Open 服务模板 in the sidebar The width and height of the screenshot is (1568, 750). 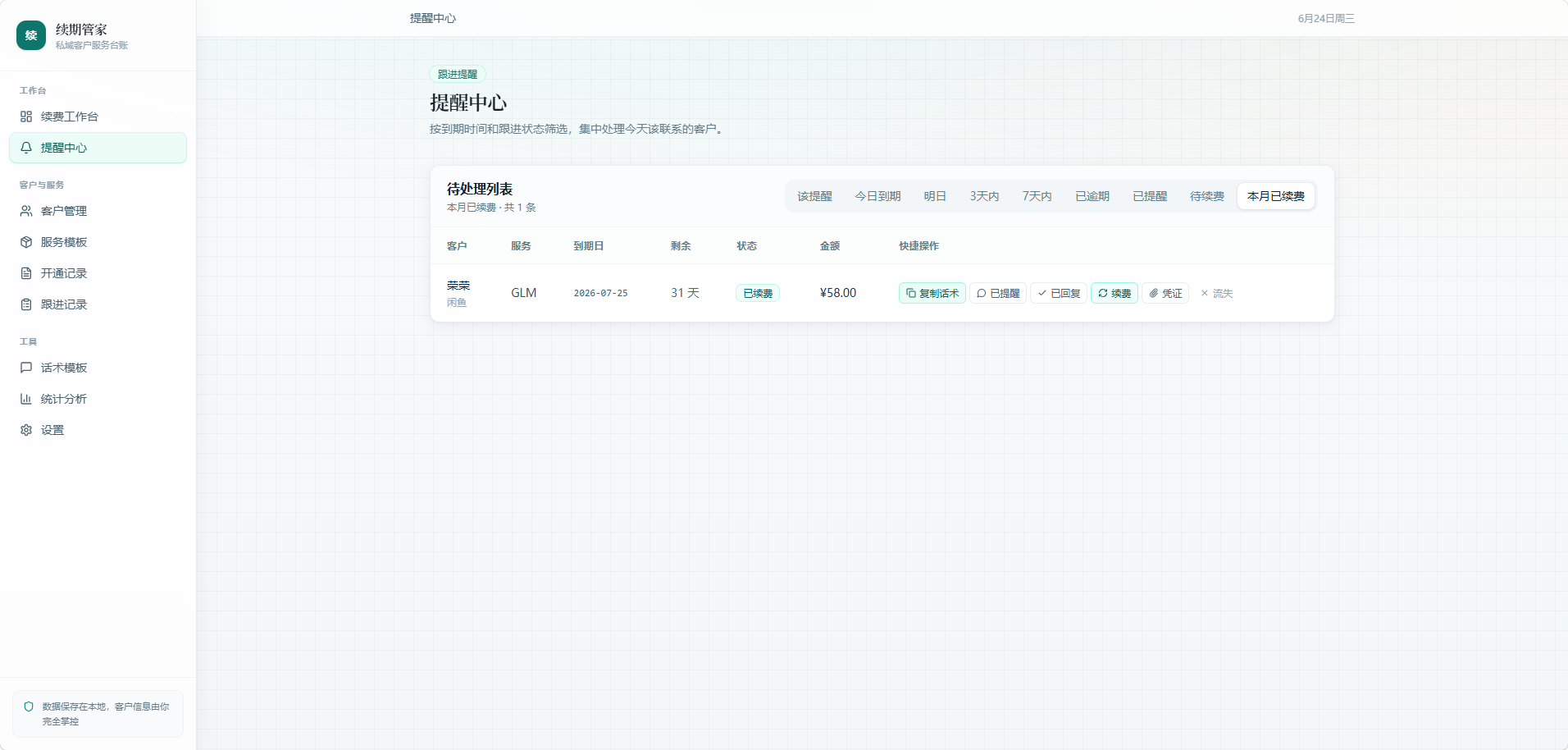[x=98, y=242]
